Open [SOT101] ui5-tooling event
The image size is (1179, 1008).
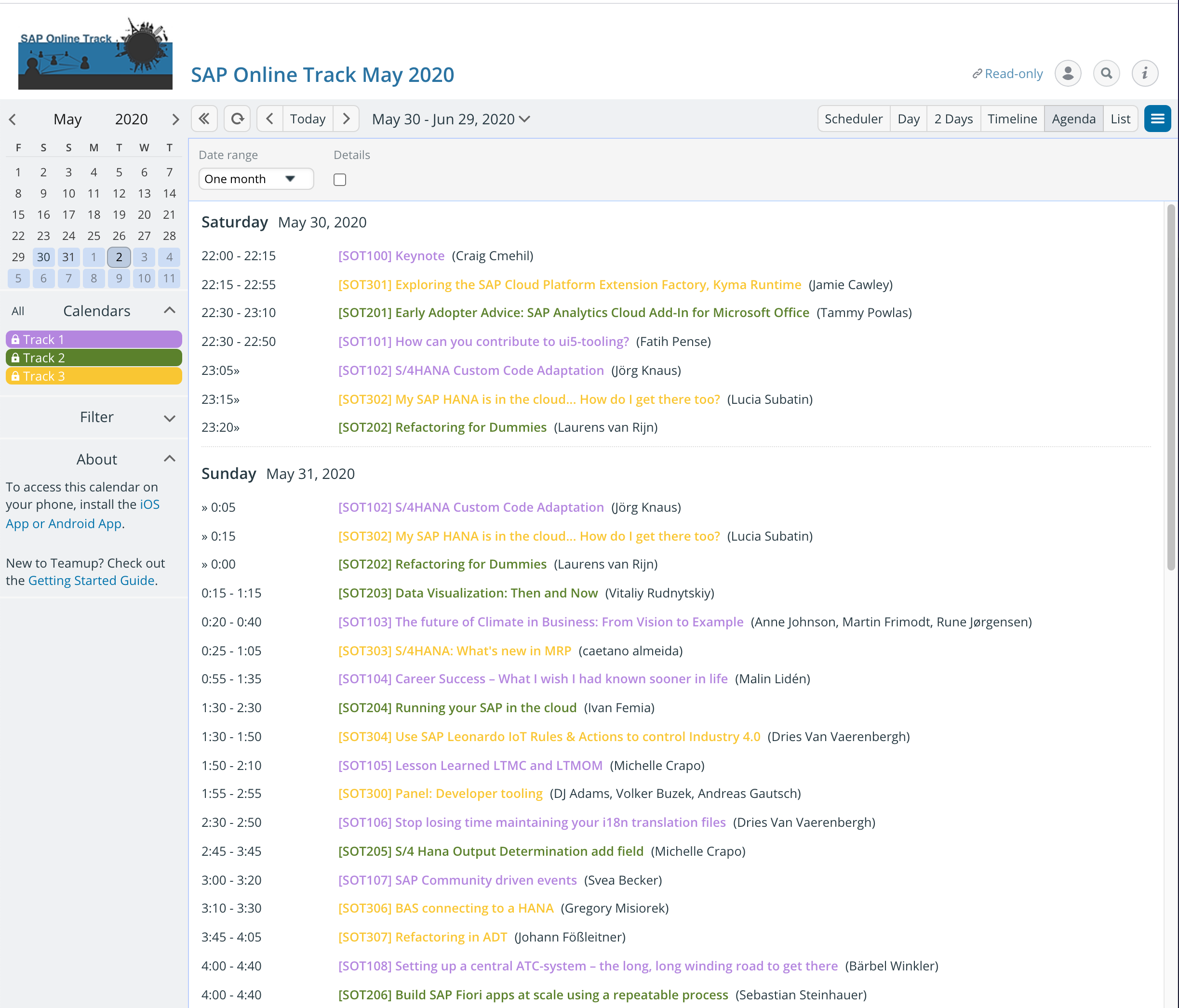483,341
